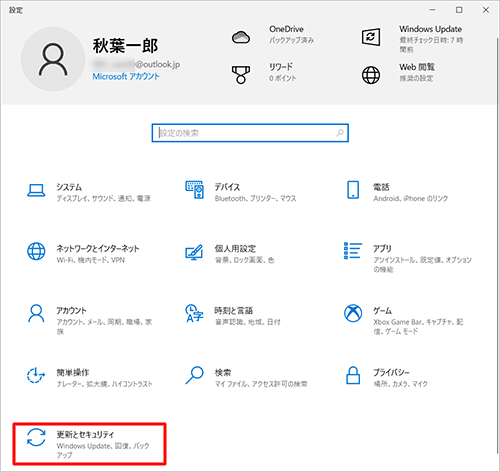Image resolution: width=500 pixels, height=472 pixels.
Task: Open the ゲーム category title
Action: click(382, 310)
